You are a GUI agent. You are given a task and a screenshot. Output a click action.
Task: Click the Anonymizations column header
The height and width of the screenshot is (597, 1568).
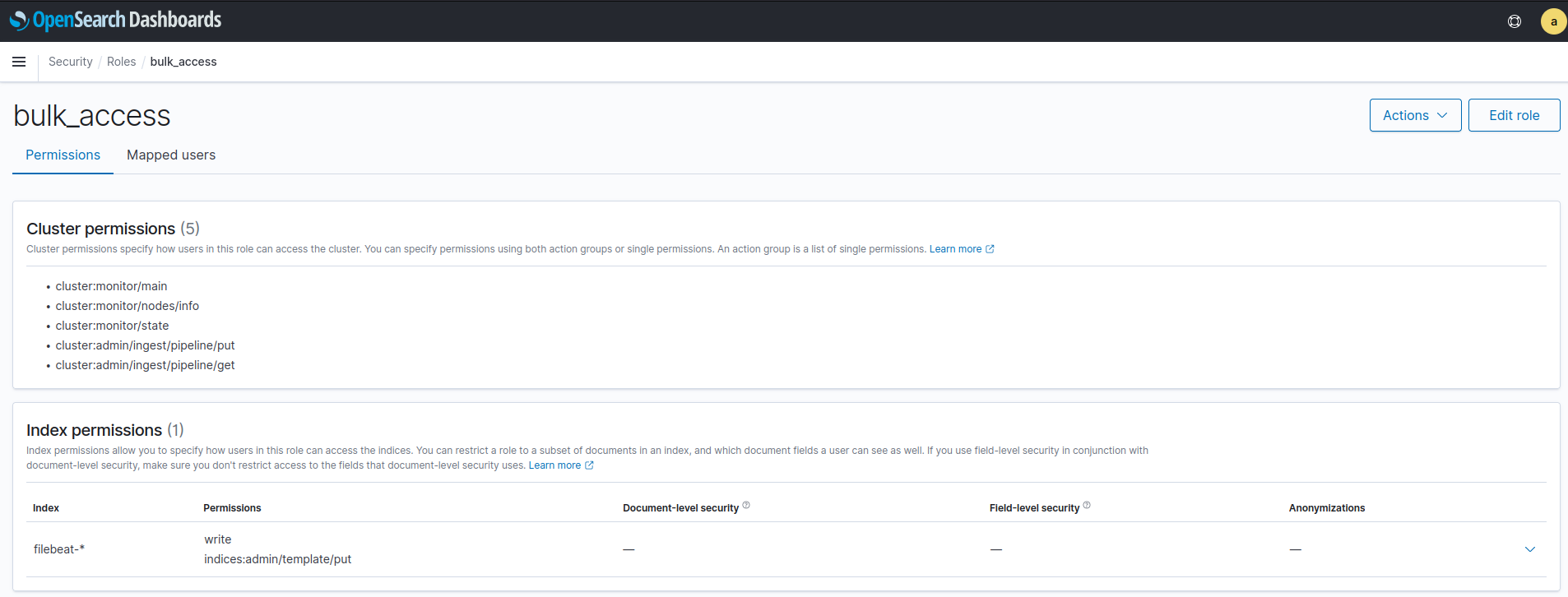(1326, 508)
